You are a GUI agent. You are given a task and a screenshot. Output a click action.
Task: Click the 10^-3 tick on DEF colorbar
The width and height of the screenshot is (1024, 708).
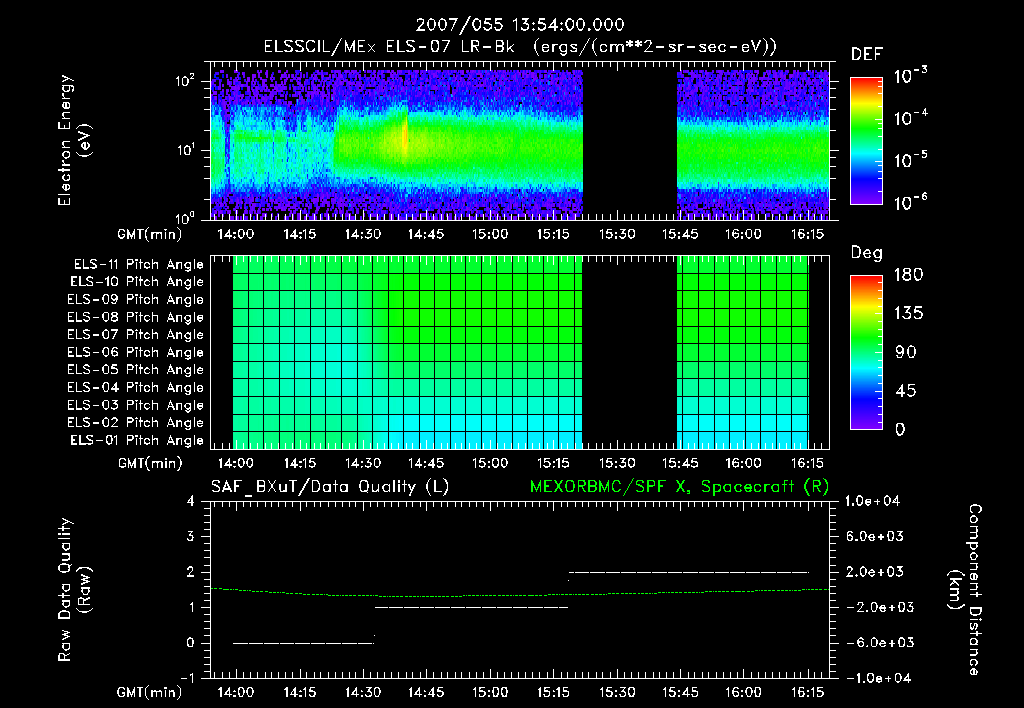pyautogui.click(x=910, y=76)
